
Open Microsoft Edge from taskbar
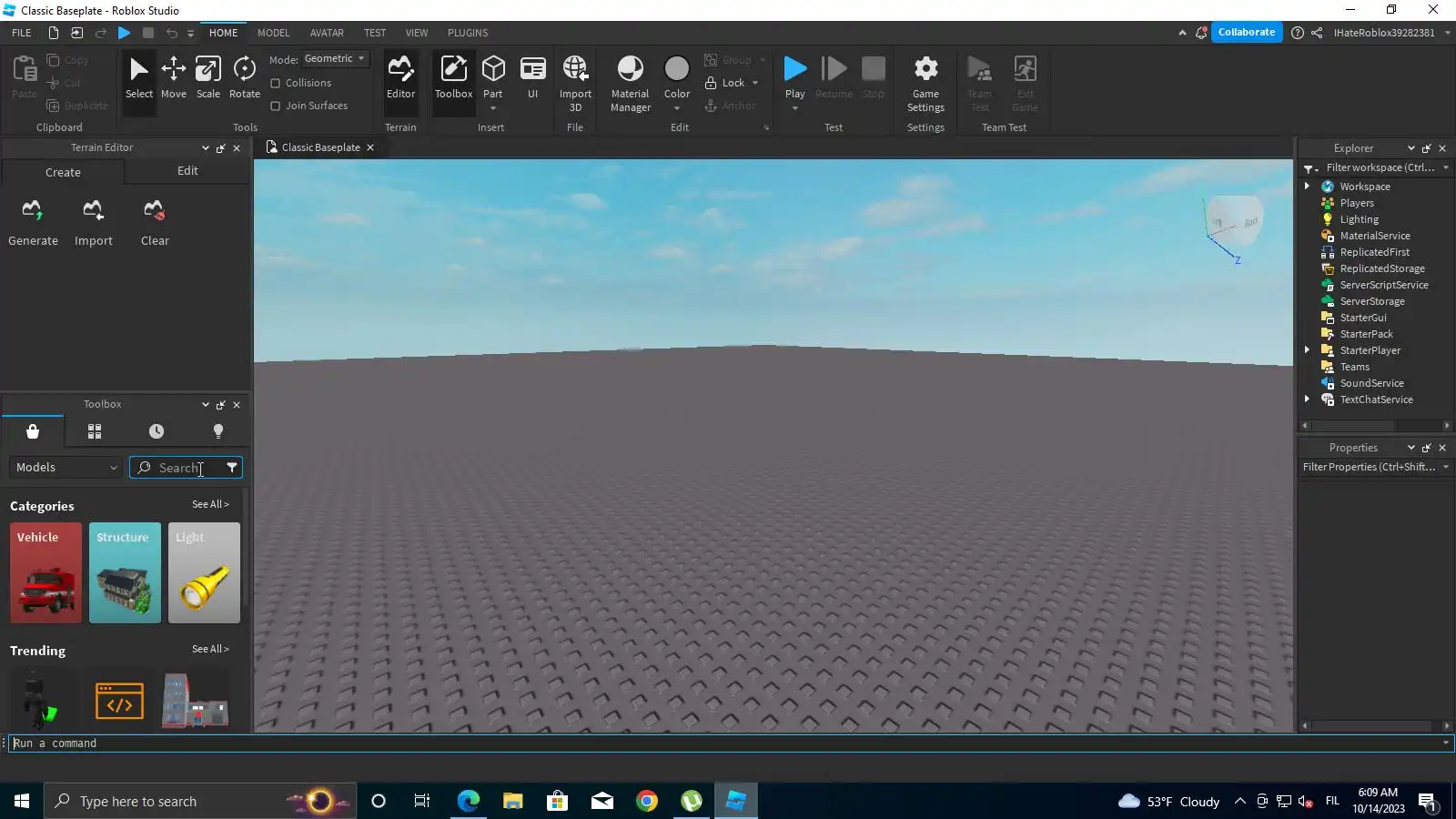pyautogui.click(x=468, y=801)
